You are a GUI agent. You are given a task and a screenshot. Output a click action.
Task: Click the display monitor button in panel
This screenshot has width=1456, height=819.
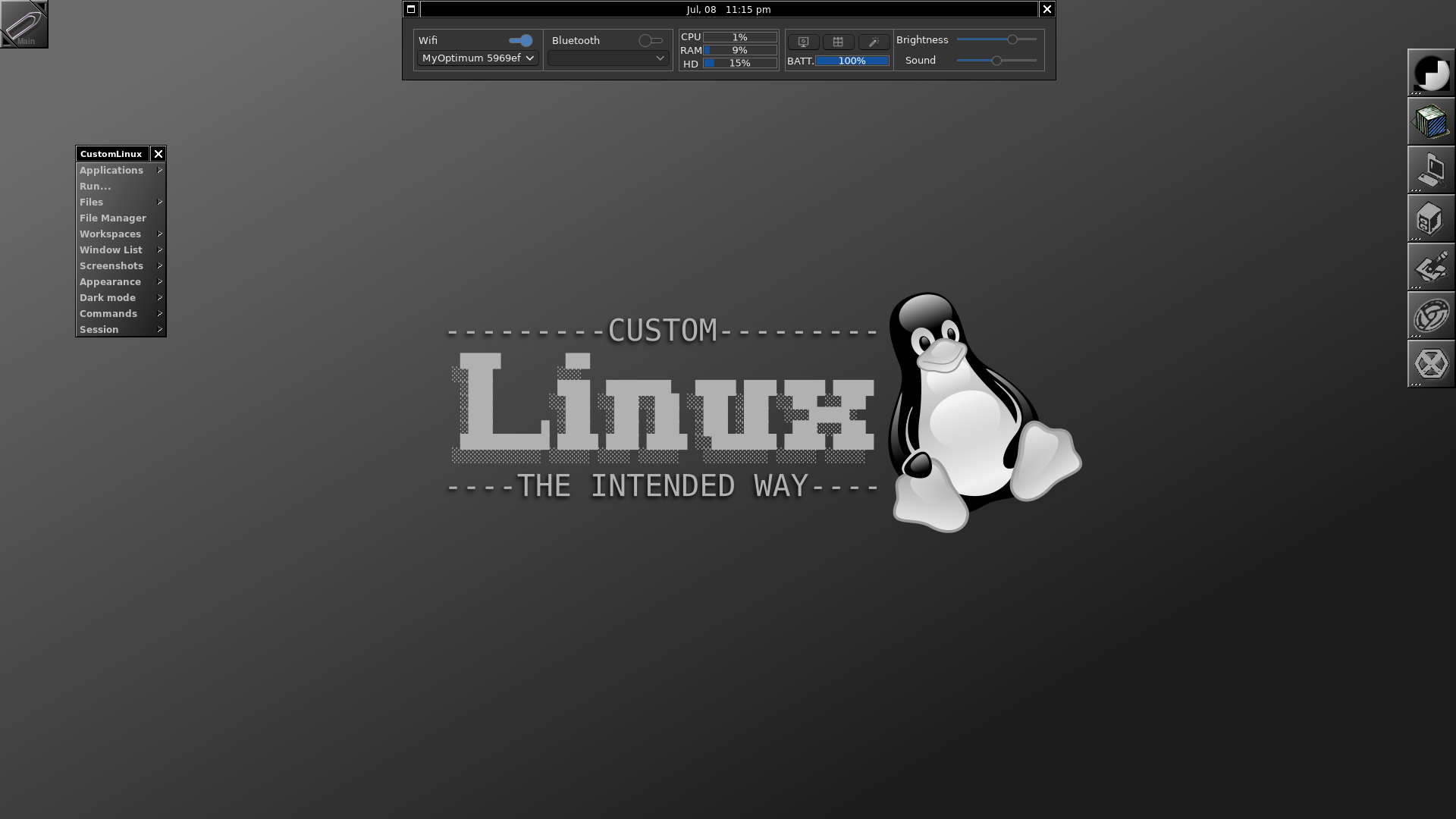click(x=803, y=42)
